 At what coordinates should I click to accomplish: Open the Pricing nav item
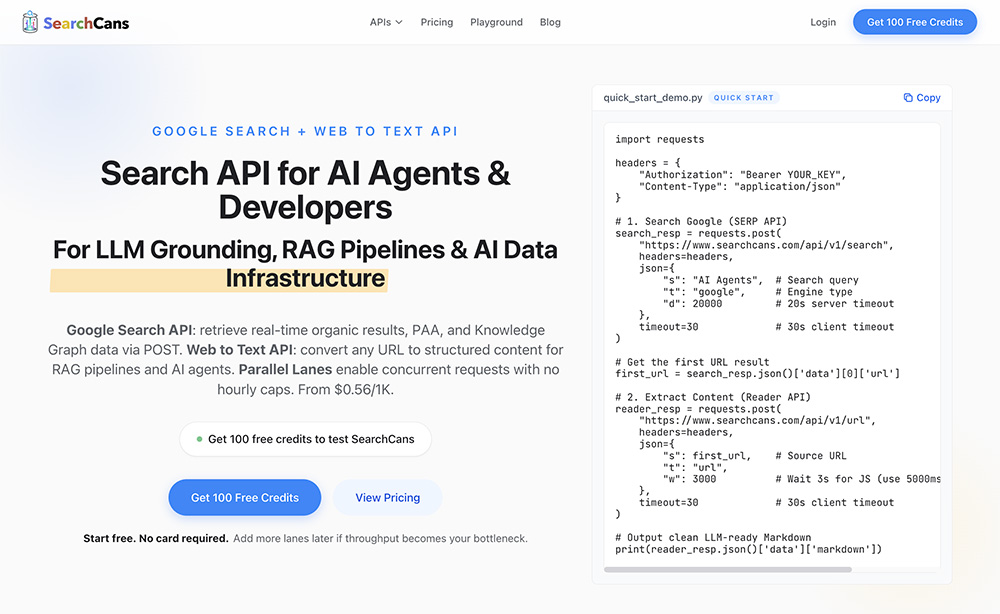437,22
